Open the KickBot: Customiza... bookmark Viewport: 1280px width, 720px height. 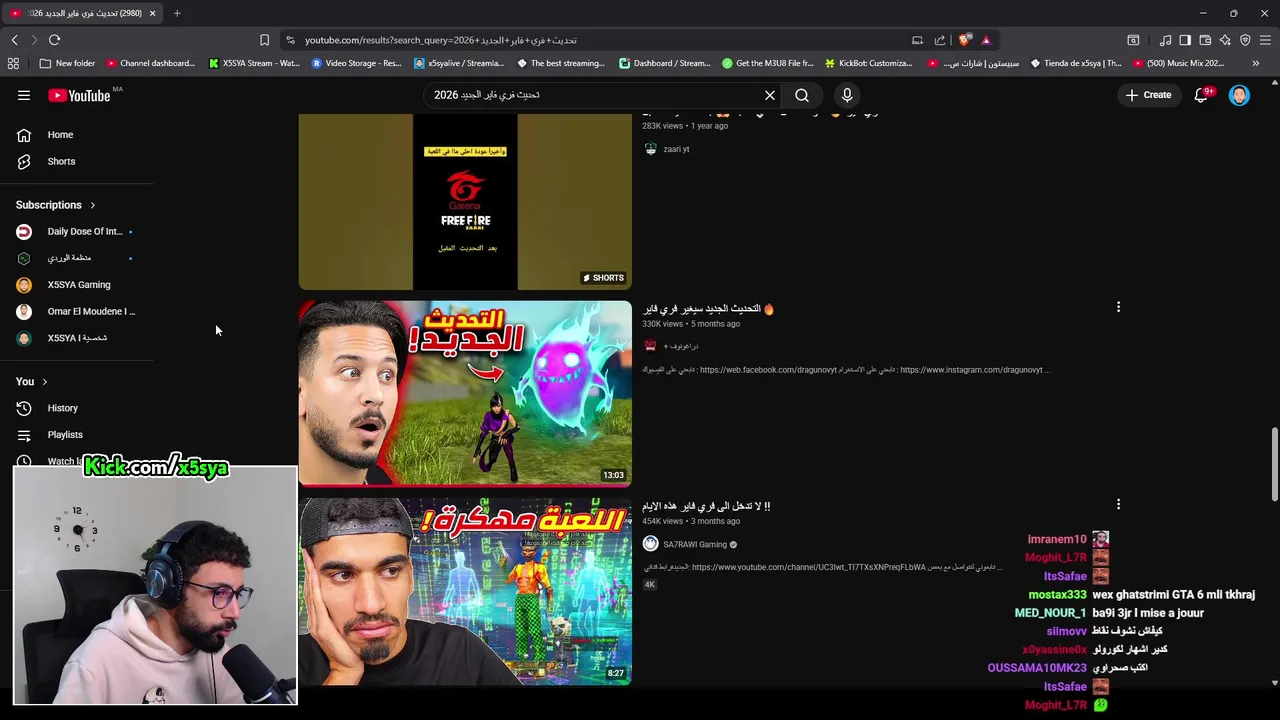coord(868,63)
